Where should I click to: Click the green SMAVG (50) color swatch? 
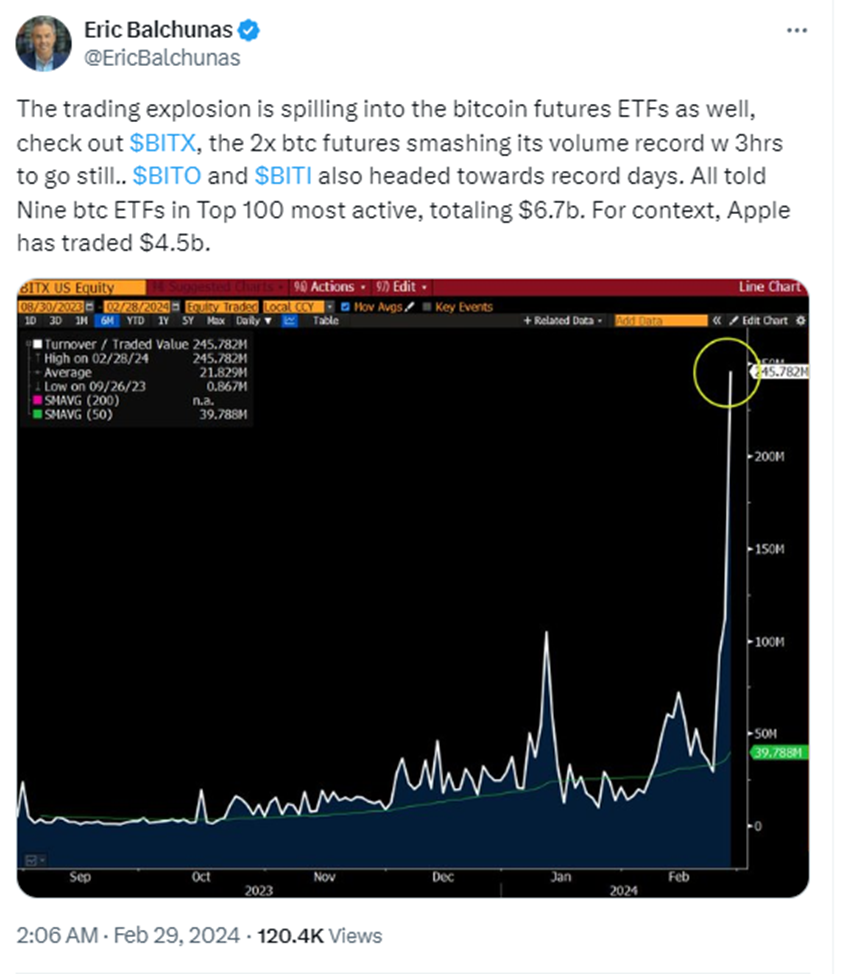pos(37,414)
